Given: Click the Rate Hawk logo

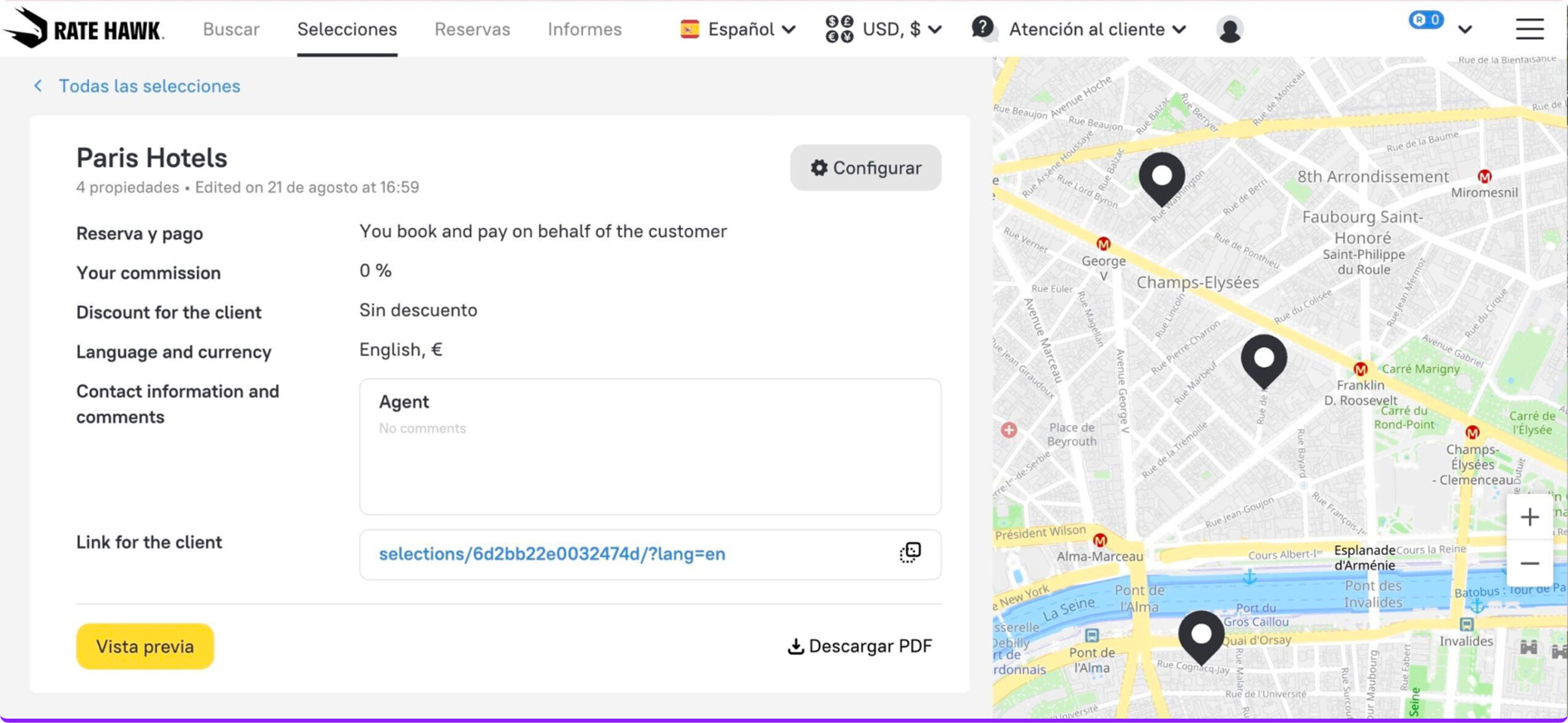Looking at the screenshot, I should click(x=83, y=29).
